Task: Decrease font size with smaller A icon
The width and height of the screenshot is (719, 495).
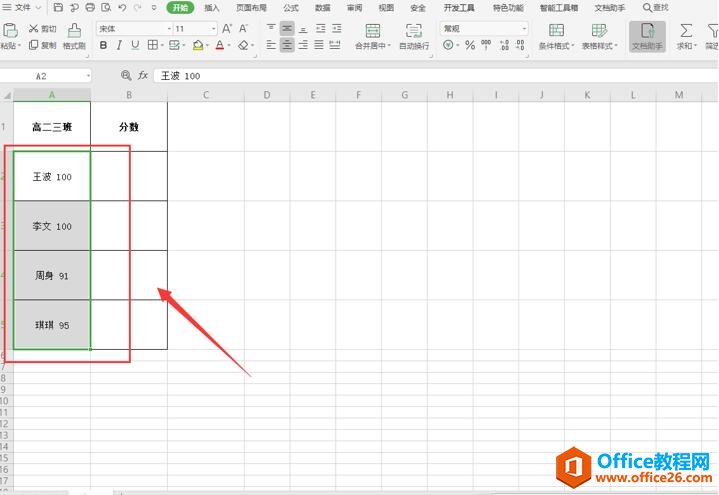Action: coord(243,28)
